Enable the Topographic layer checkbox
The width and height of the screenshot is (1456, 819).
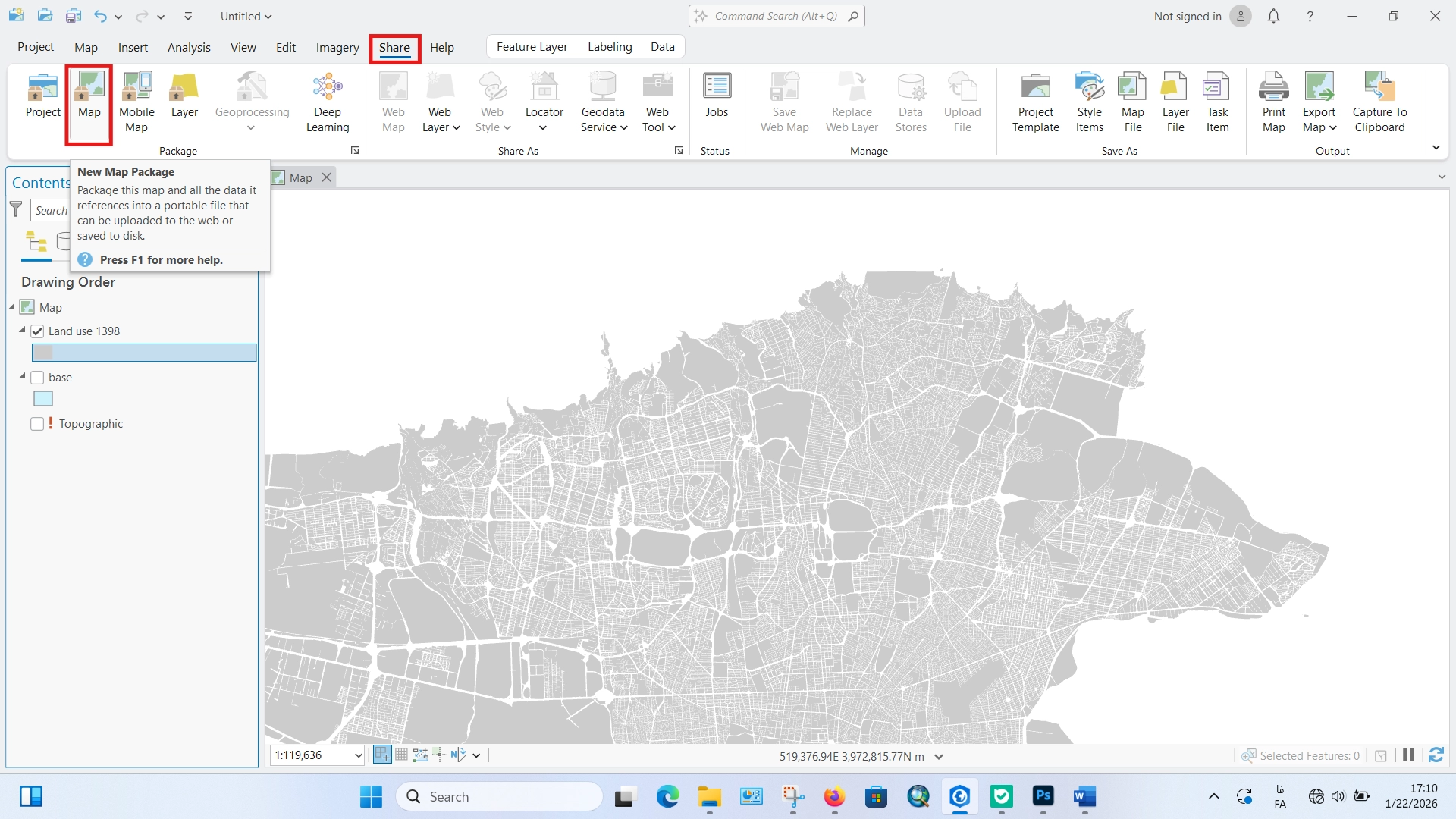[37, 424]
